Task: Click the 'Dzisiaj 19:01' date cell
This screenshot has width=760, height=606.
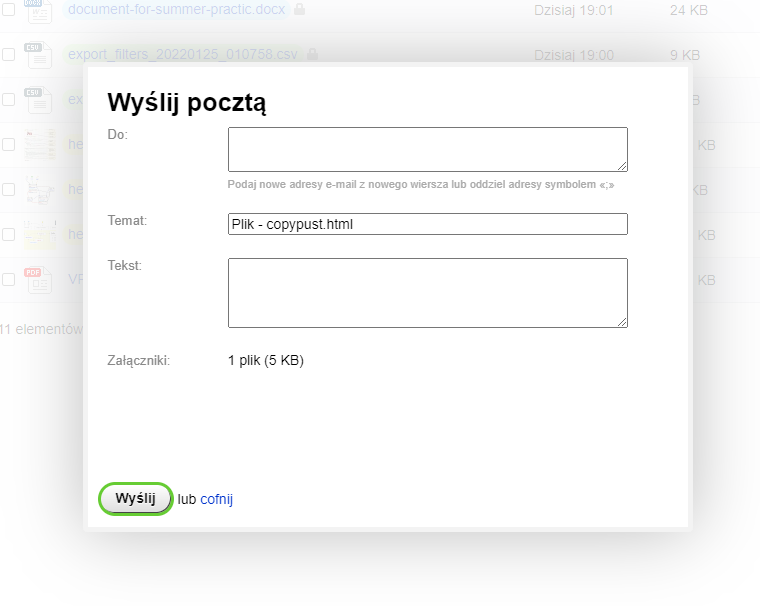Action: point(574,10)
